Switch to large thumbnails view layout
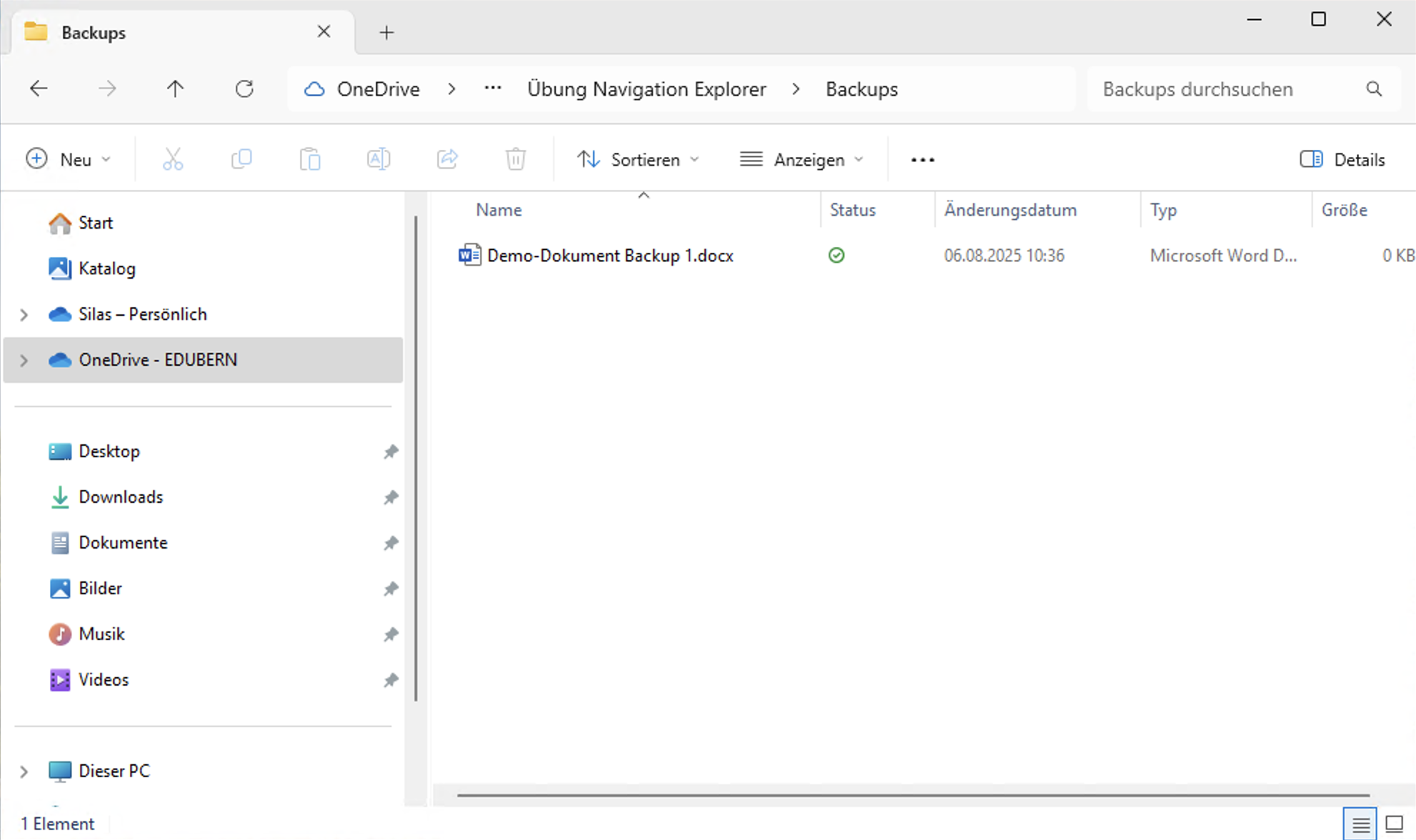Screen dimensions: 1416x840 1394,824
